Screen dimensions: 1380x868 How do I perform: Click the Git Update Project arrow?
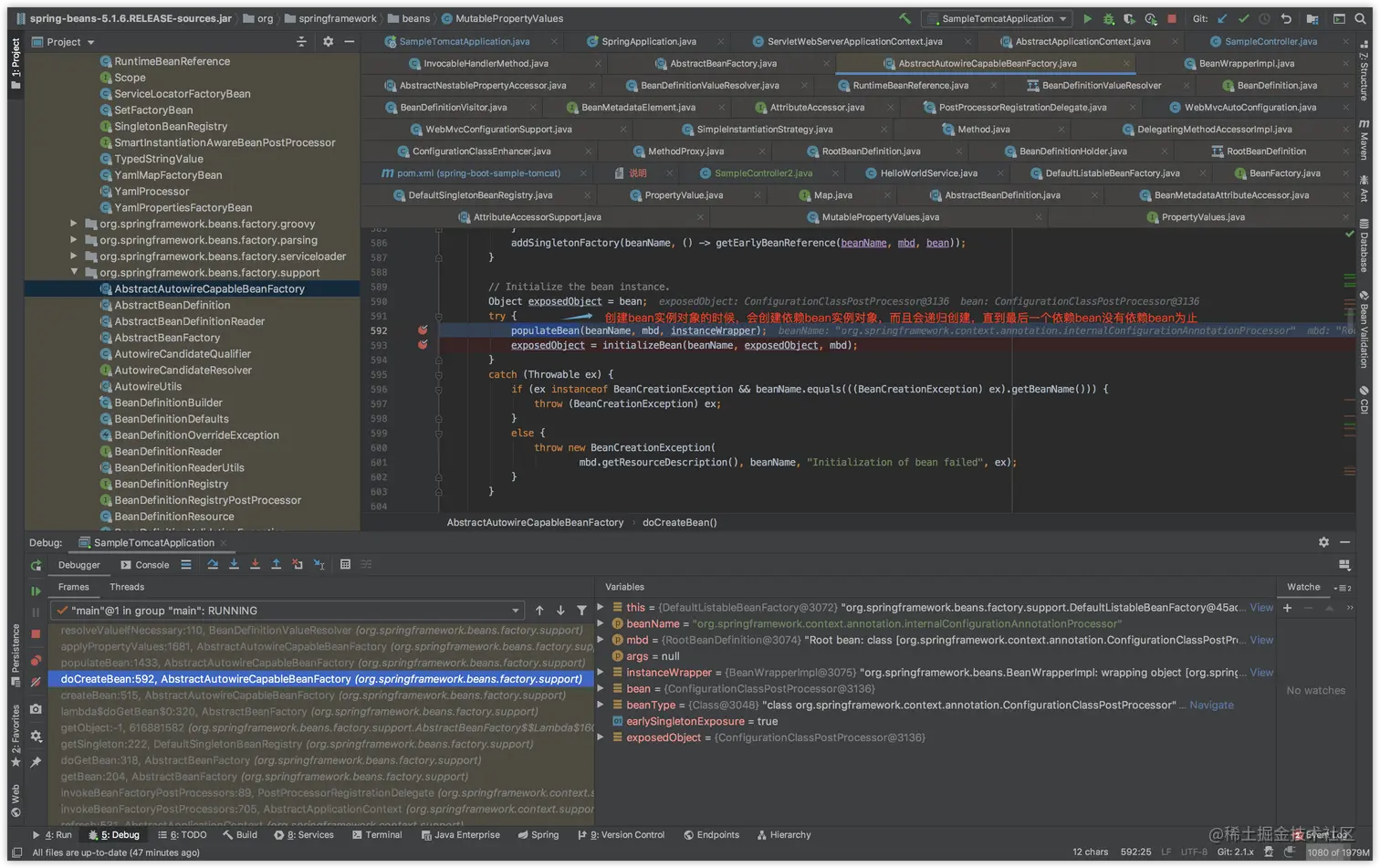pyautogui.click(x=1222, y=18)
